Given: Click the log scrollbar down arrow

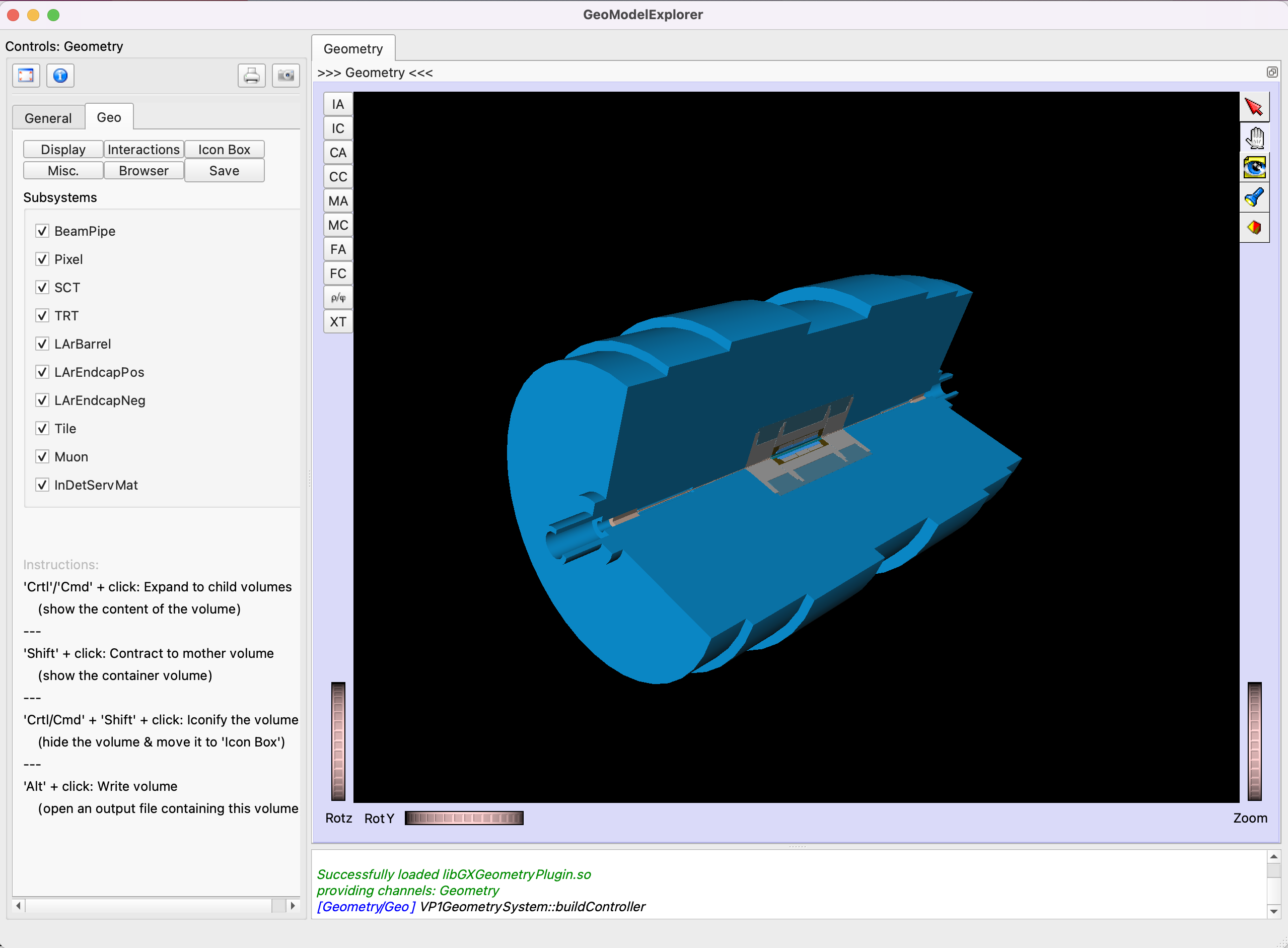Looking at the screenshot, I should click(1274, 911).
